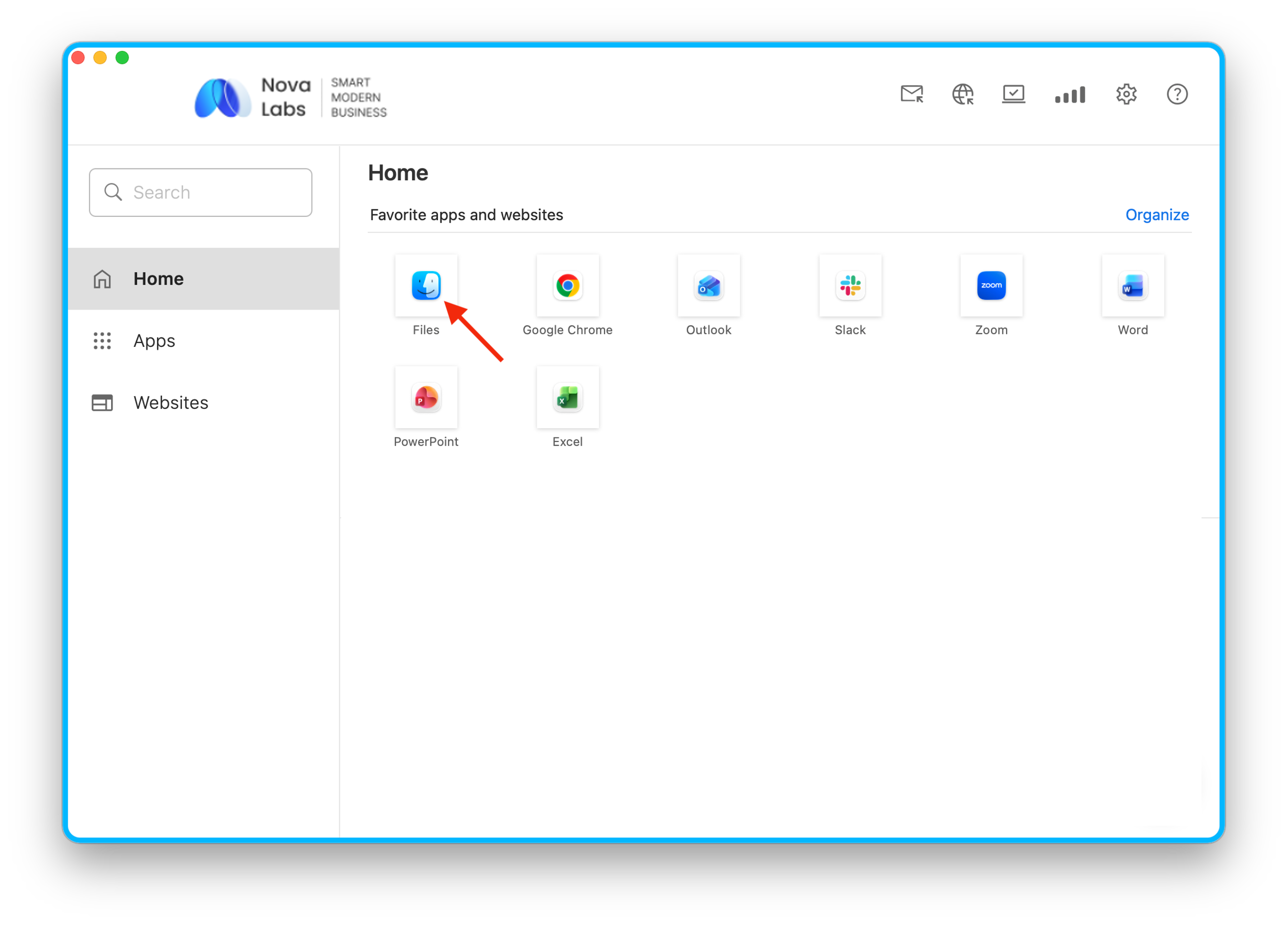Minimize the window with yellow button
The height and width of the screenshot is (925, 1288).
(100, 57)
